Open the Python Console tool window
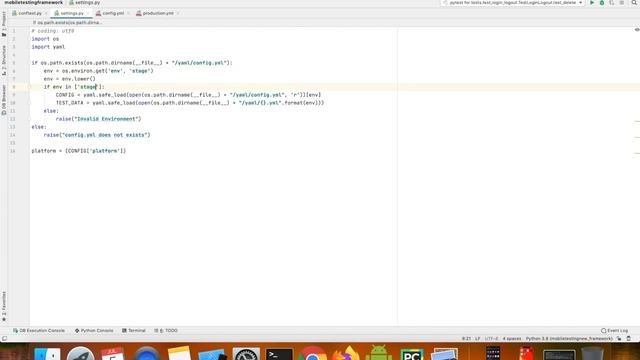640x360 pixels. (x=94, y=330)
